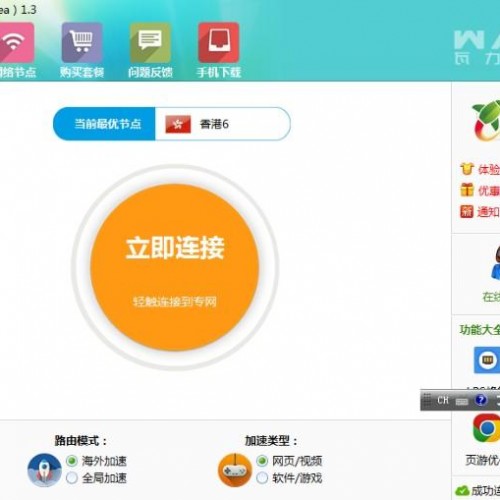The image size is (500, 500).
Task: Click the blue help icon on language bar
Action: 481,400
